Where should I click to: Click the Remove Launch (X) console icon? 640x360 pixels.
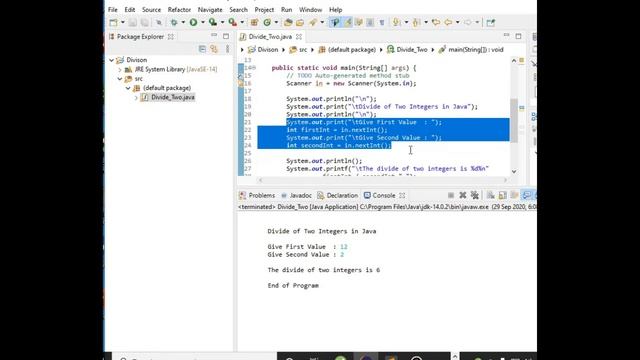coord(462,196)
